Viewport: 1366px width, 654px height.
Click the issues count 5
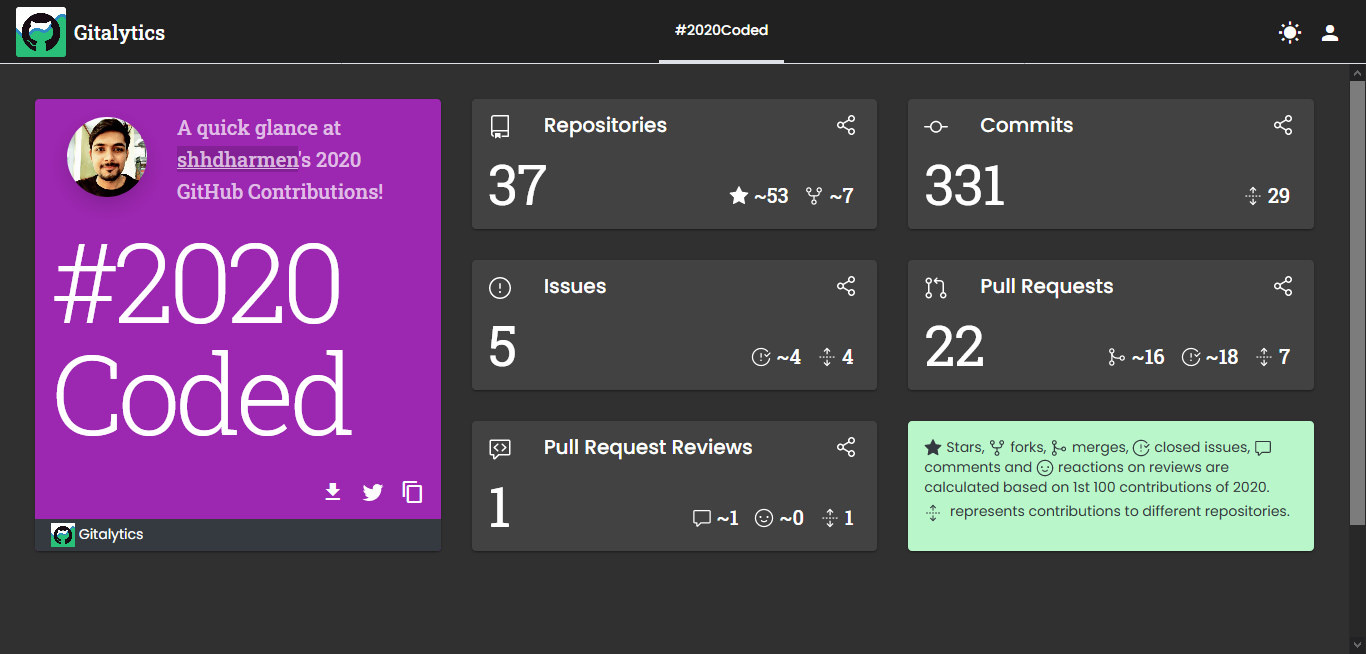coord(503,347)
